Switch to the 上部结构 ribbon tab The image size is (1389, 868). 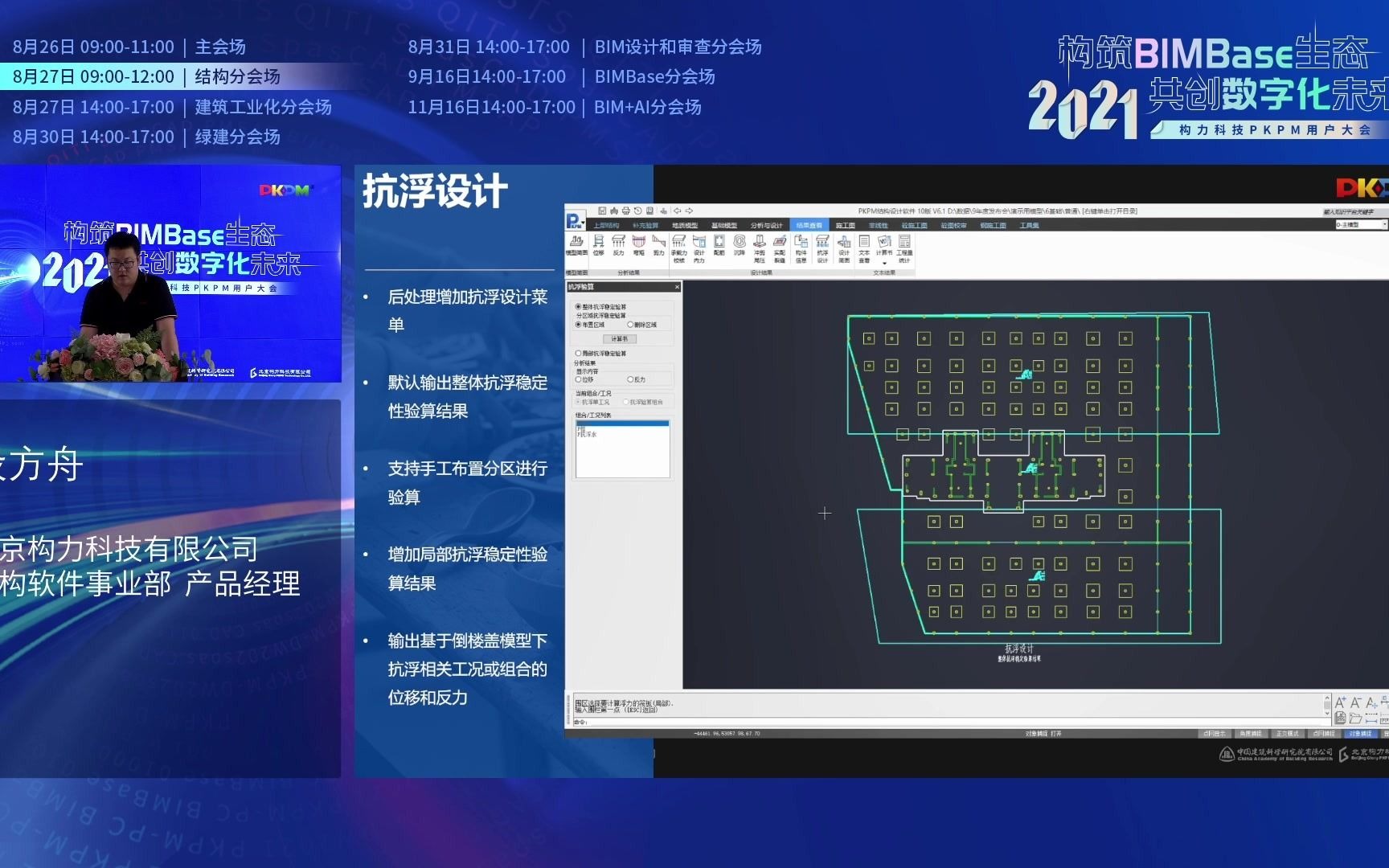(606, 226)
